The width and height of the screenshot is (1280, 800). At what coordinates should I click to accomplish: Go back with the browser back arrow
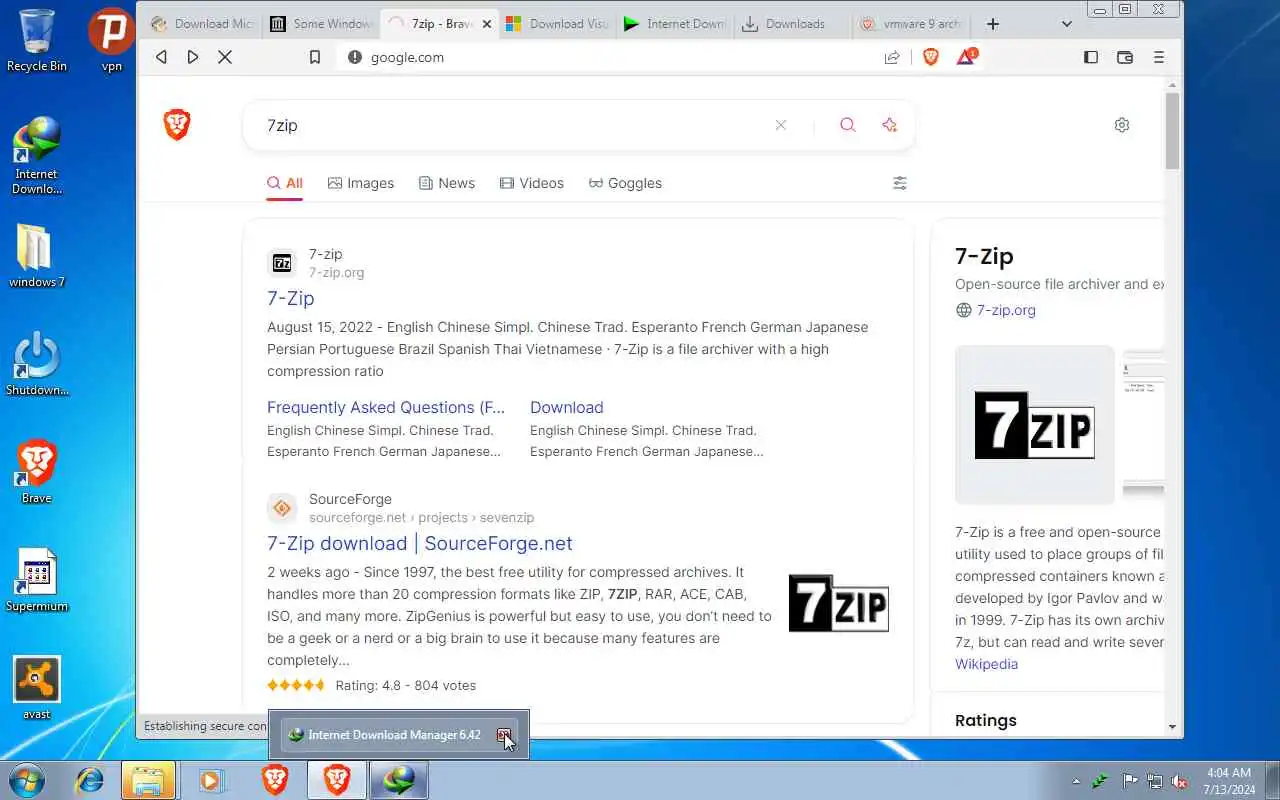click(161, 57)
